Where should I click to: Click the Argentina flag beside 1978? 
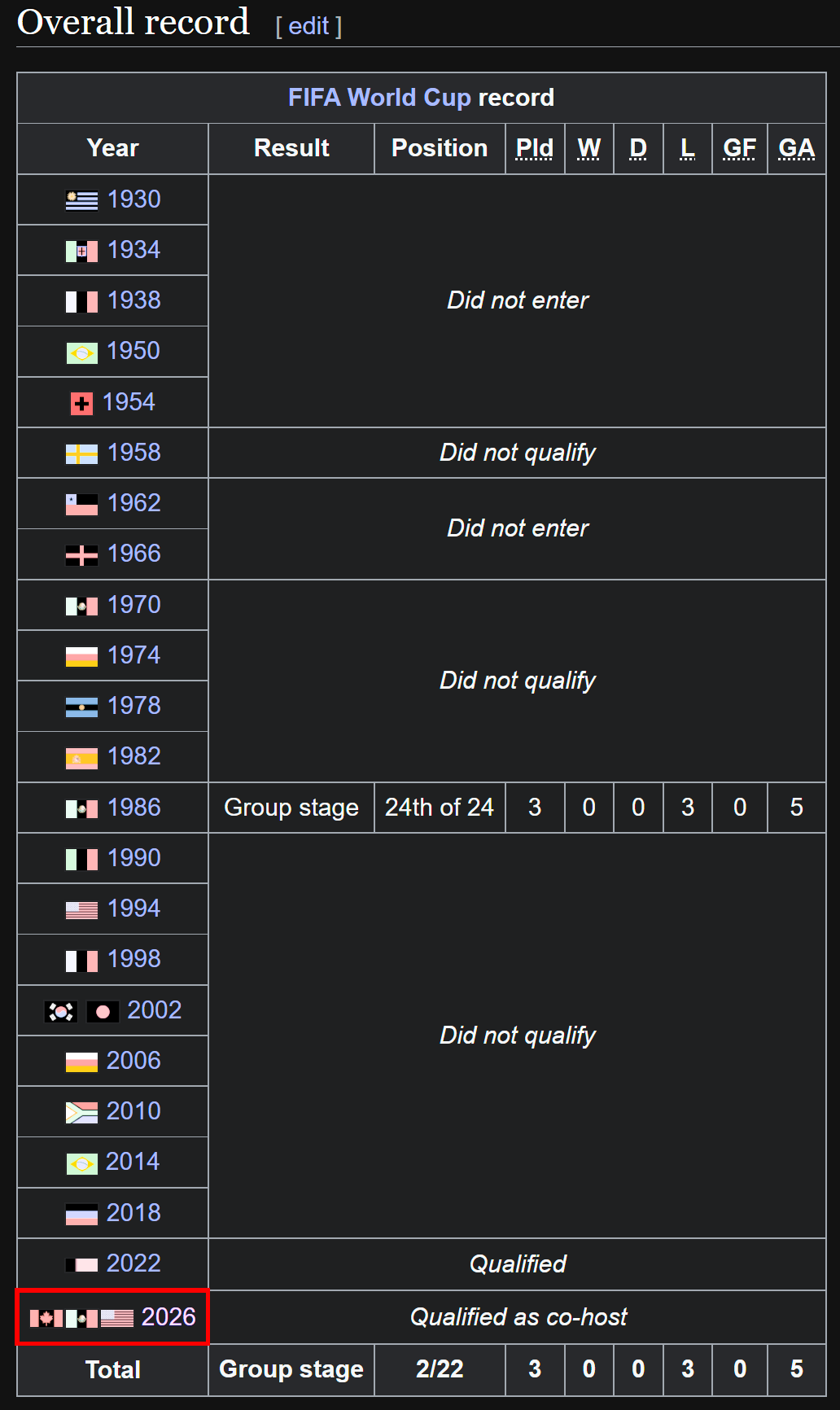(81, 707)
